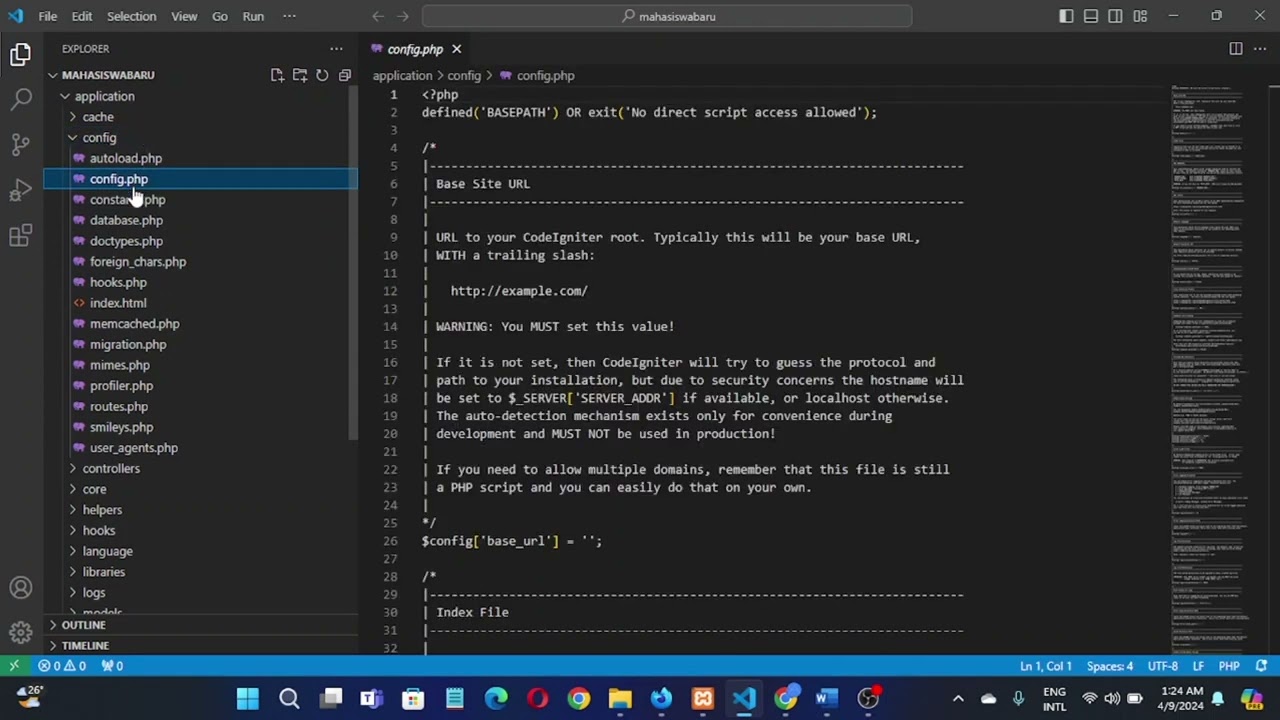Open the Manage gear icon
The image size is (1280, 720).
tap(21, 632)
